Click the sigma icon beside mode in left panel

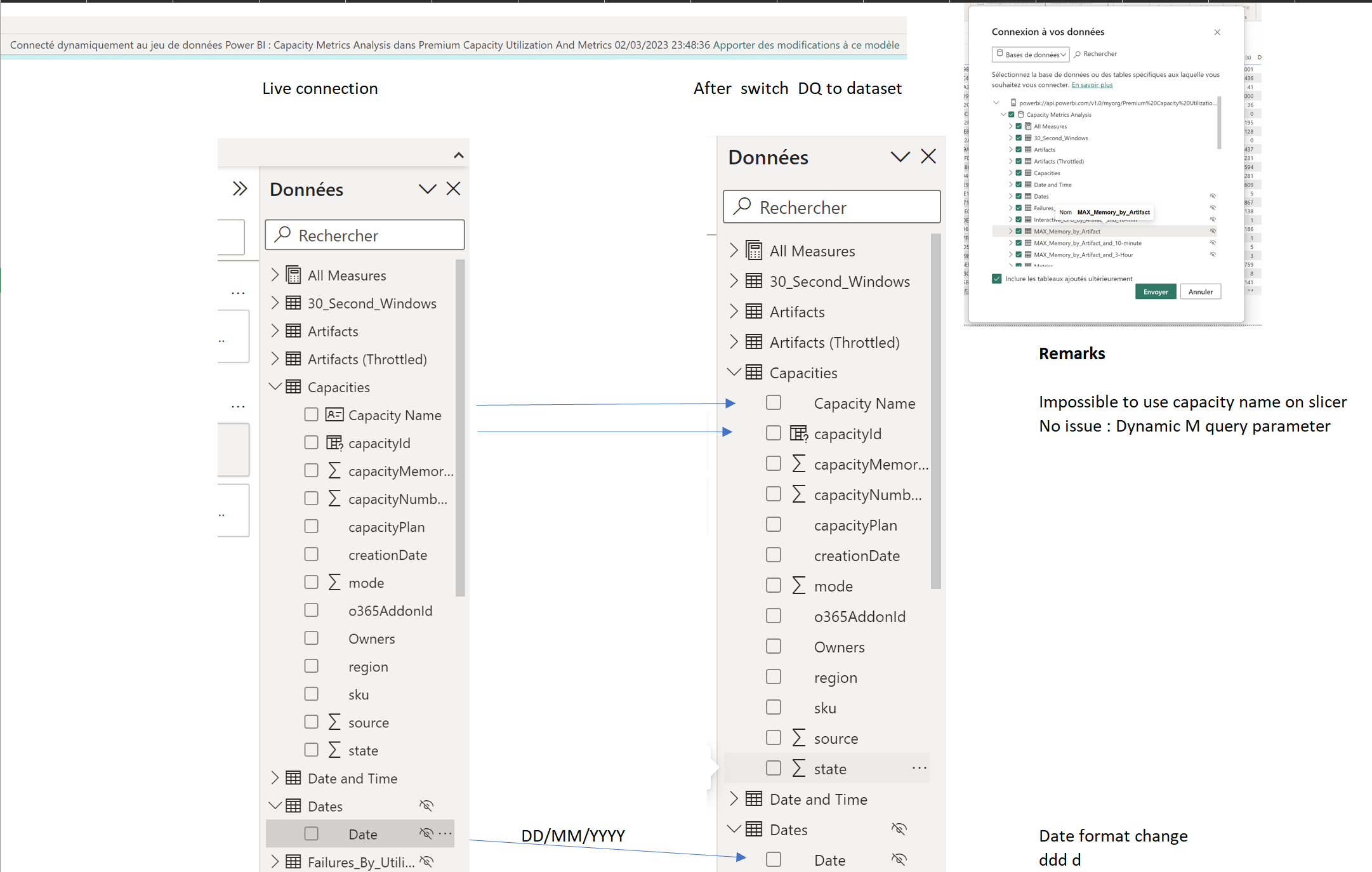(x=334, y=582)
